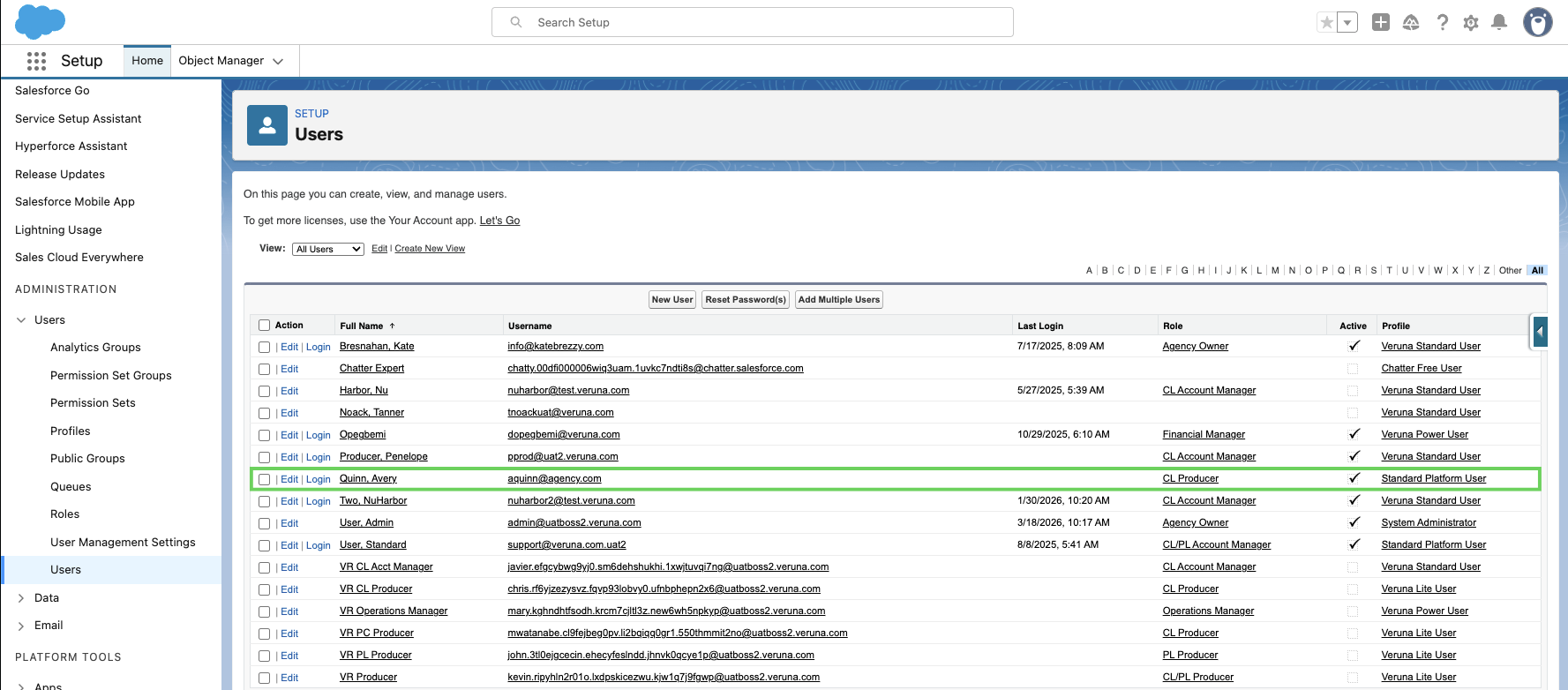Click the Salesforce cloud logo

pos(41,21)
